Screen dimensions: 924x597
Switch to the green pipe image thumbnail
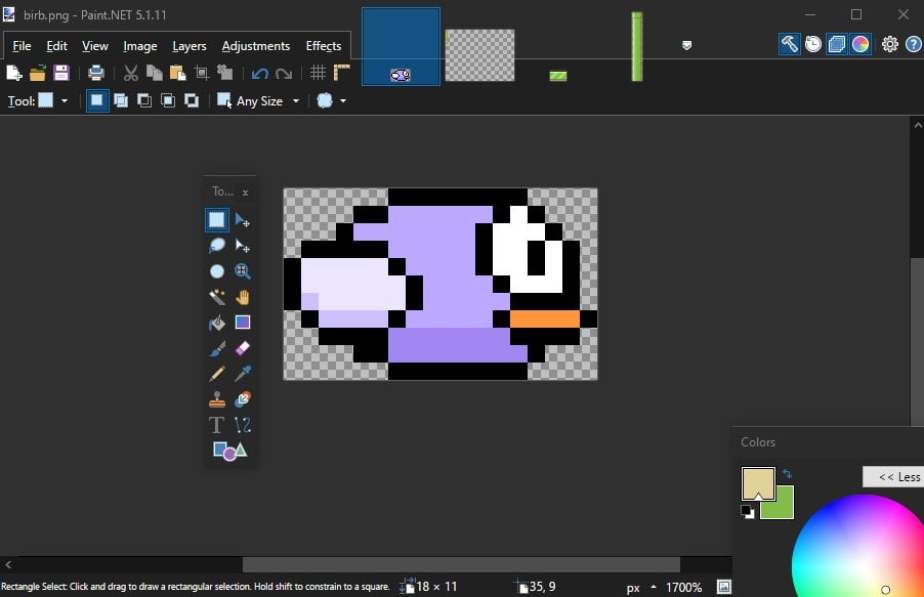[x=637, y=46]
